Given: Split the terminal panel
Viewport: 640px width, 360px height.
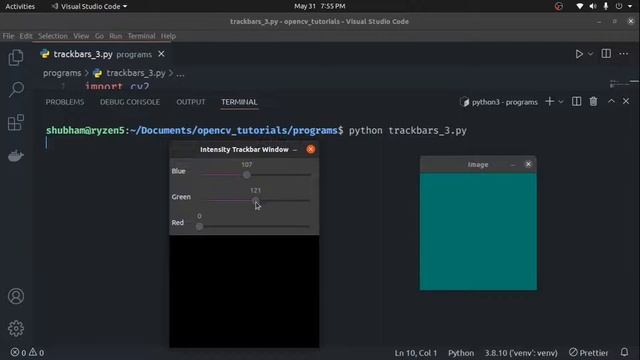Looking at the screenshot, I should tap(576, 101).
